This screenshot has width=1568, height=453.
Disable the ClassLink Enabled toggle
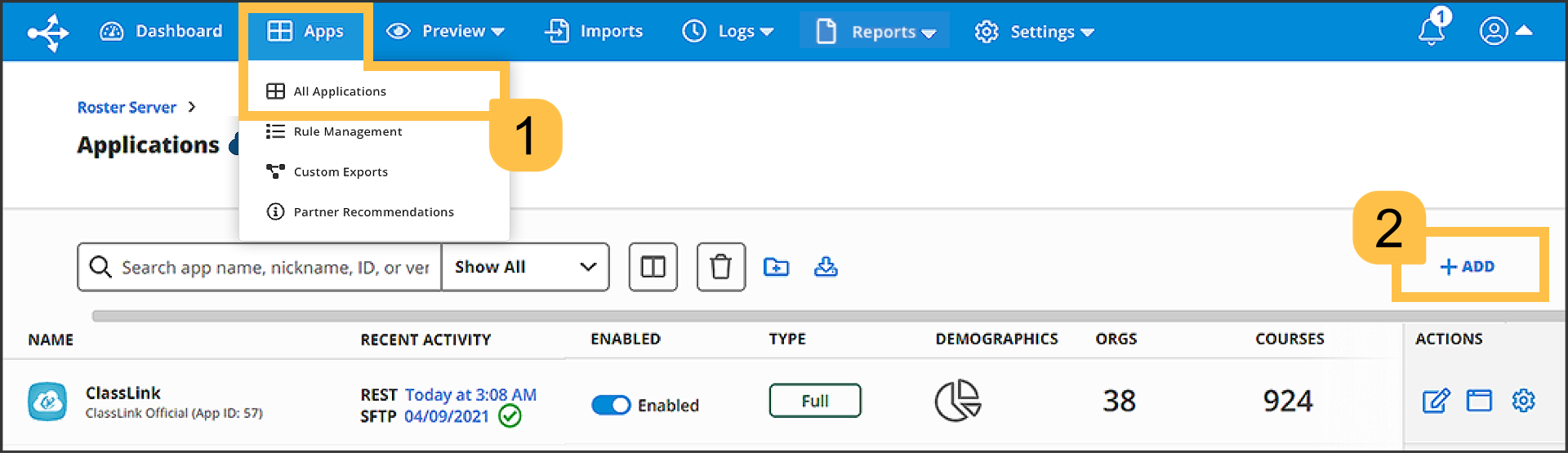click(611, 405)
